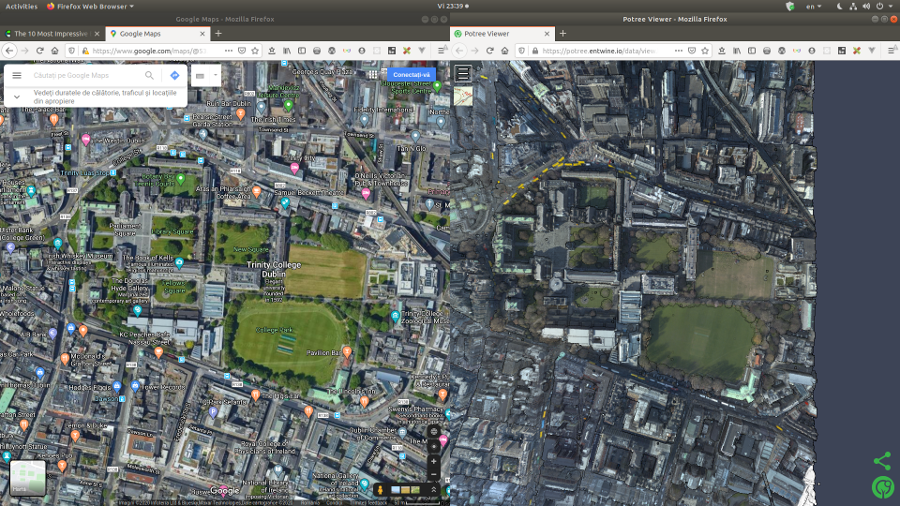Open Firefox menu in Google Maps window
900x506 pixels.
click(441, 50)
